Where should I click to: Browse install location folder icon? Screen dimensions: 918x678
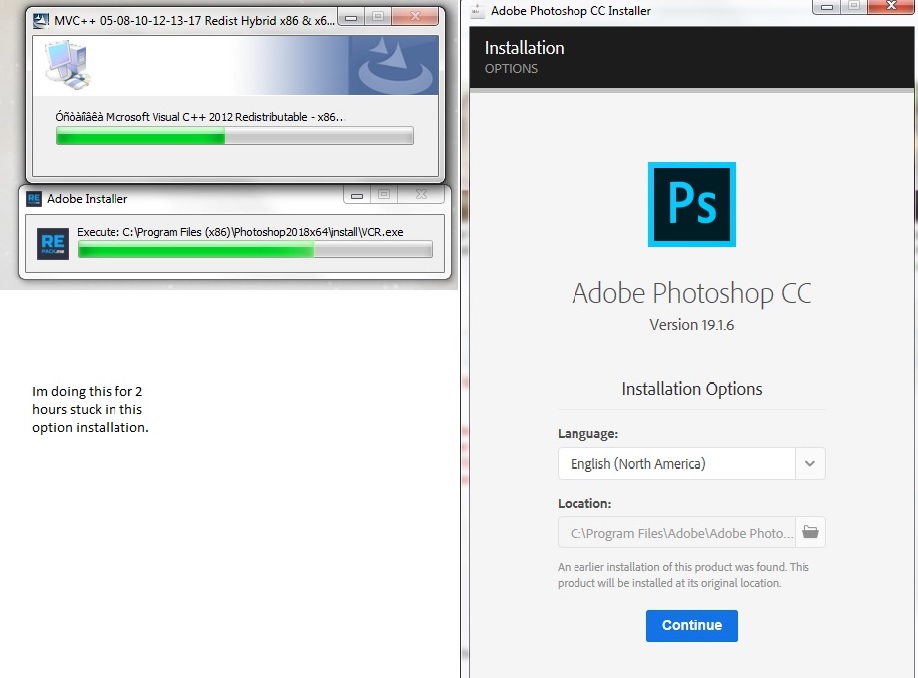[810, 532]
